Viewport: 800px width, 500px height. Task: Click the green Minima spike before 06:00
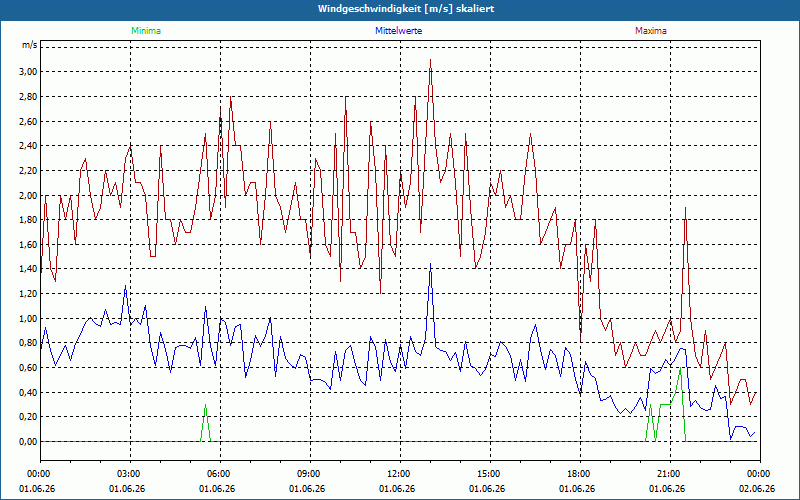[205, 405]
